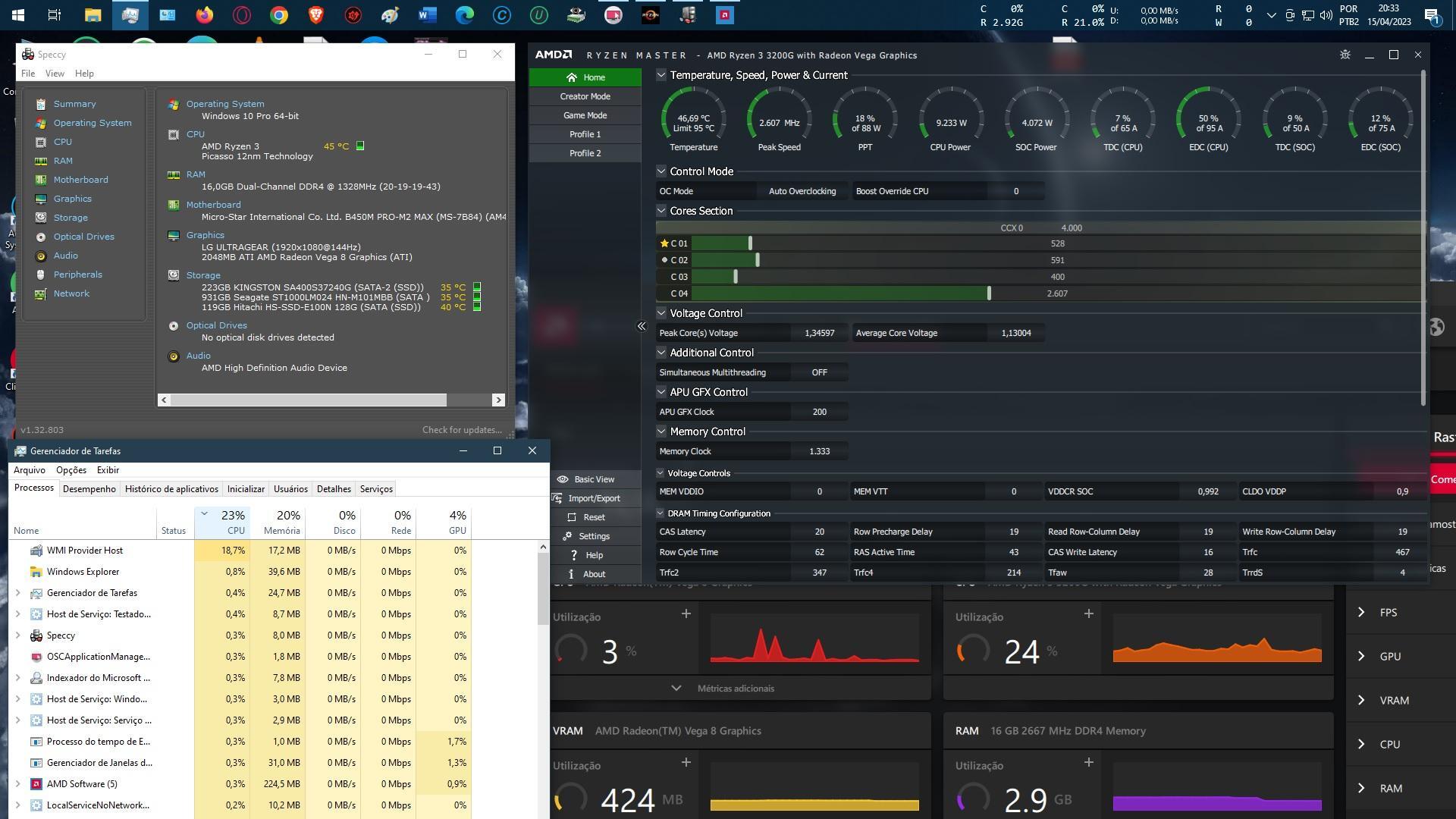This screenshot has height=819, width=1456.
Task: Open Network icon in Speccy sidebar
Action: click(x=41, y=293)
